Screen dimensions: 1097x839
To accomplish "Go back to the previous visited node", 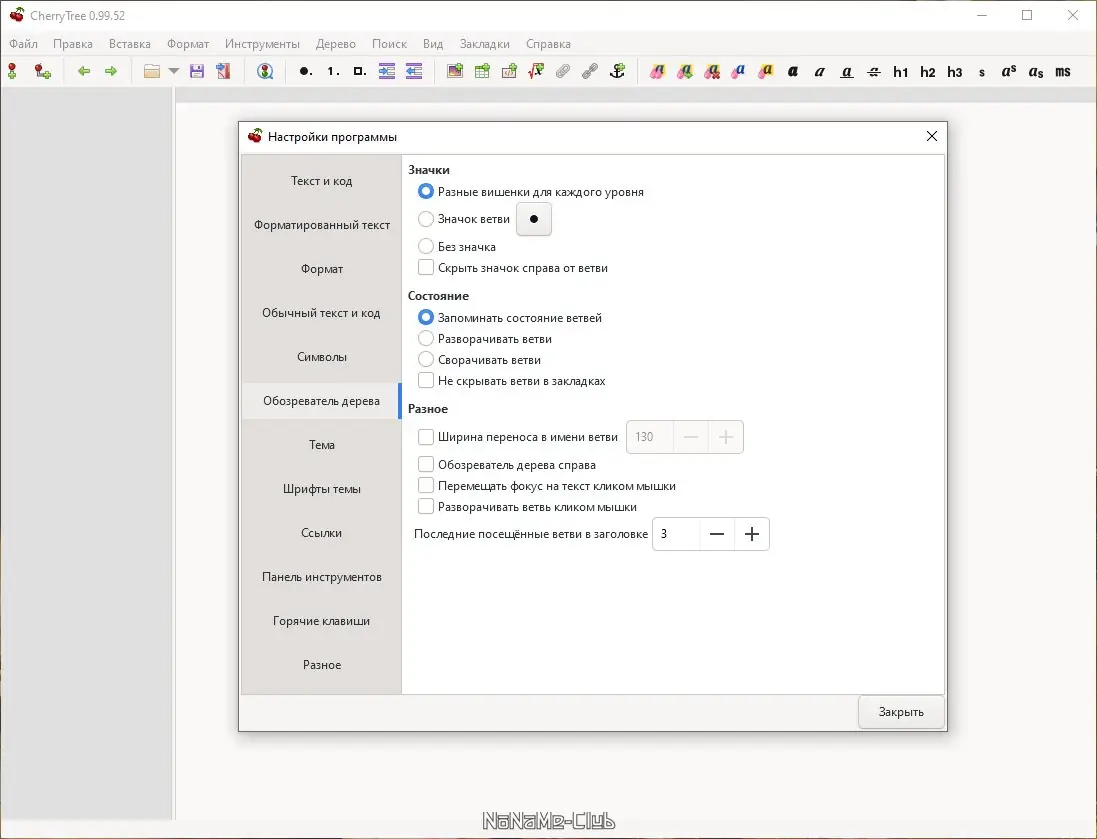I will coord(84,71).
